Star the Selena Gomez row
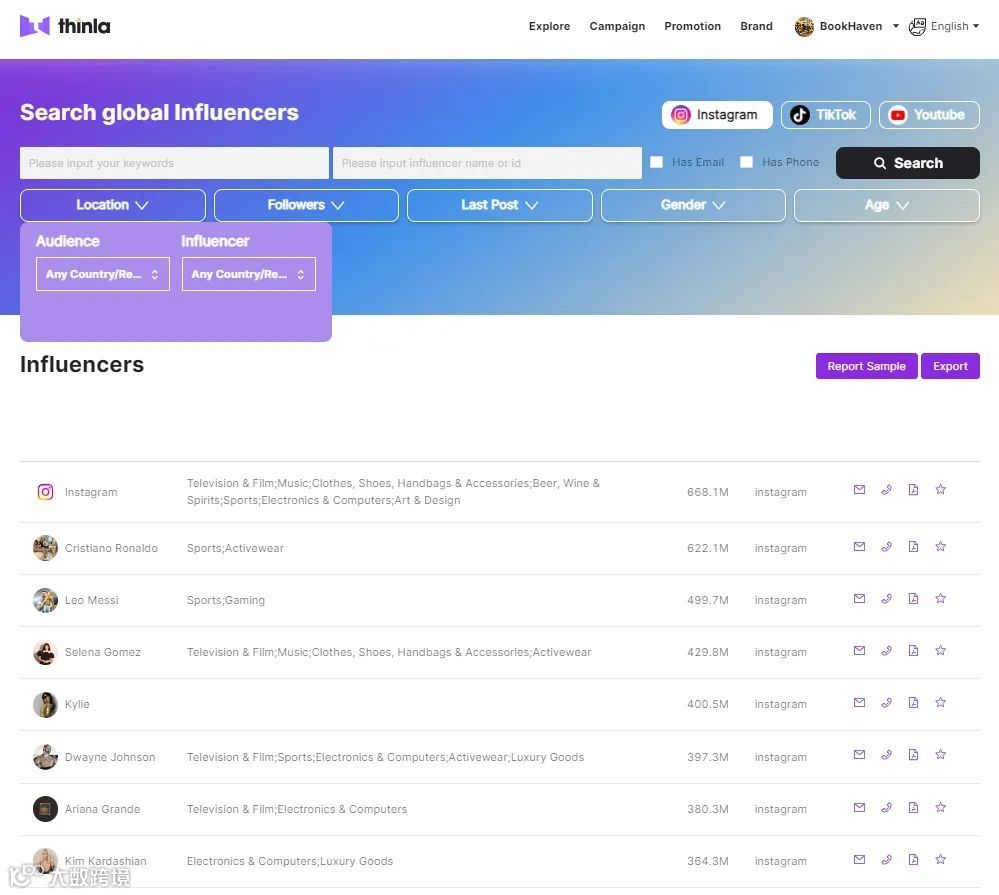 940,650
